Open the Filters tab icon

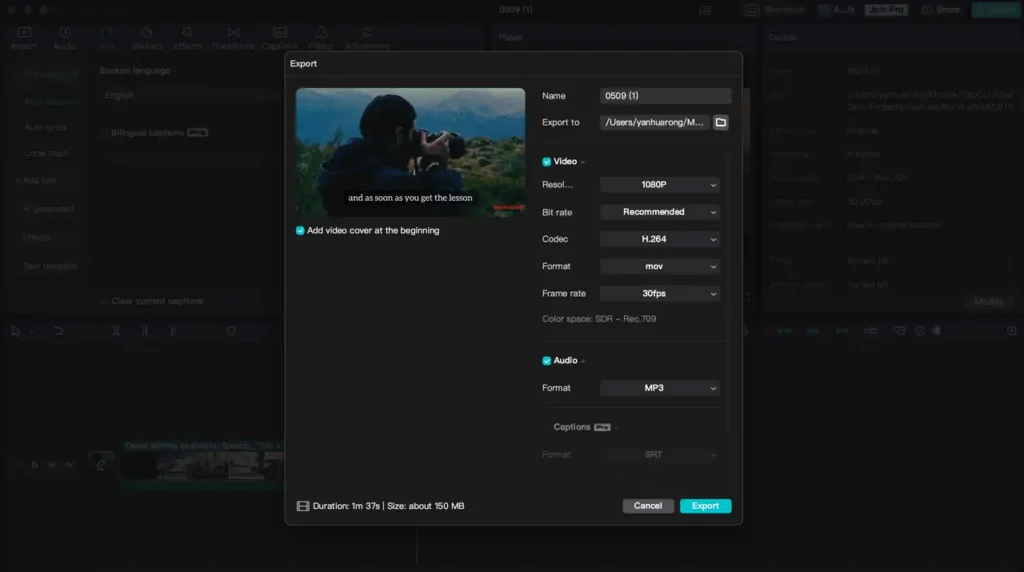pyautogui.click(x=321, y=33)
